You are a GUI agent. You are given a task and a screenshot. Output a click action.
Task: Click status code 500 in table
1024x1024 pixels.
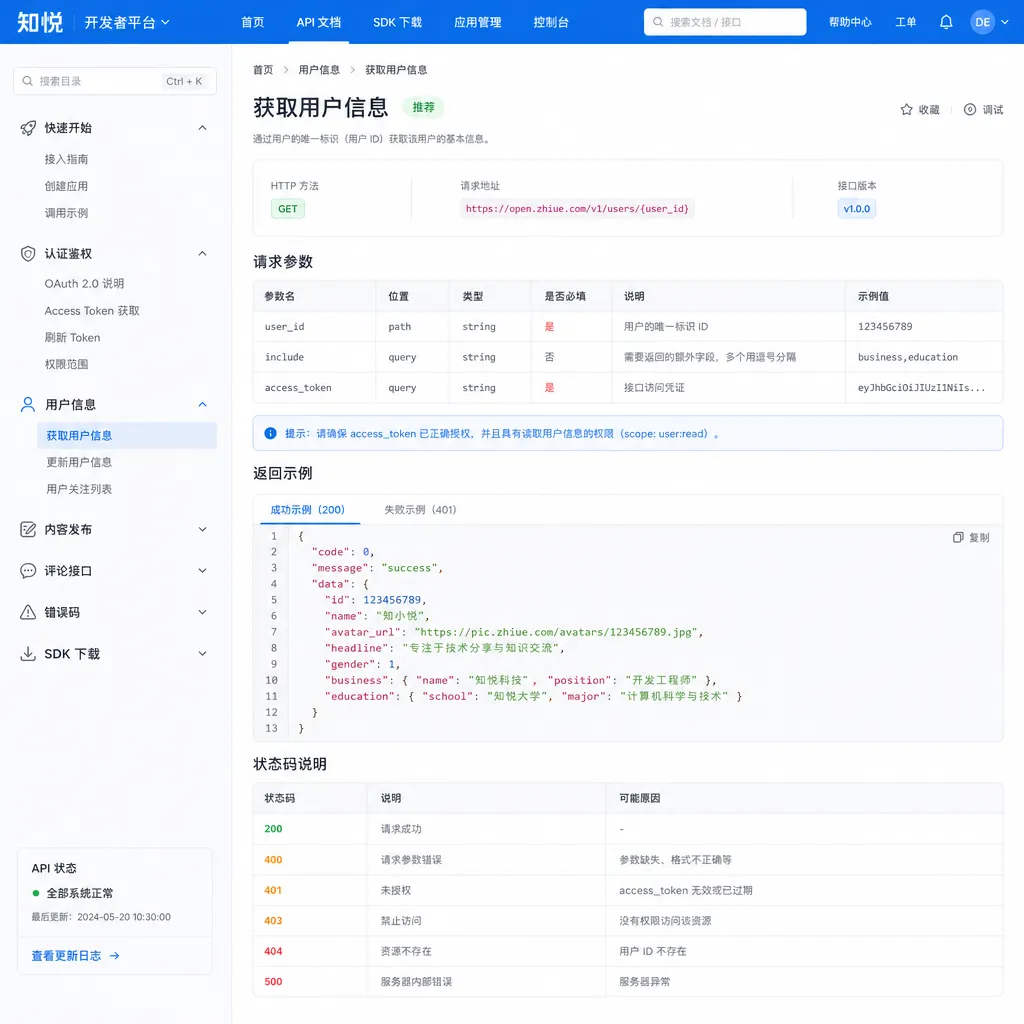click(x=274, y=982)
